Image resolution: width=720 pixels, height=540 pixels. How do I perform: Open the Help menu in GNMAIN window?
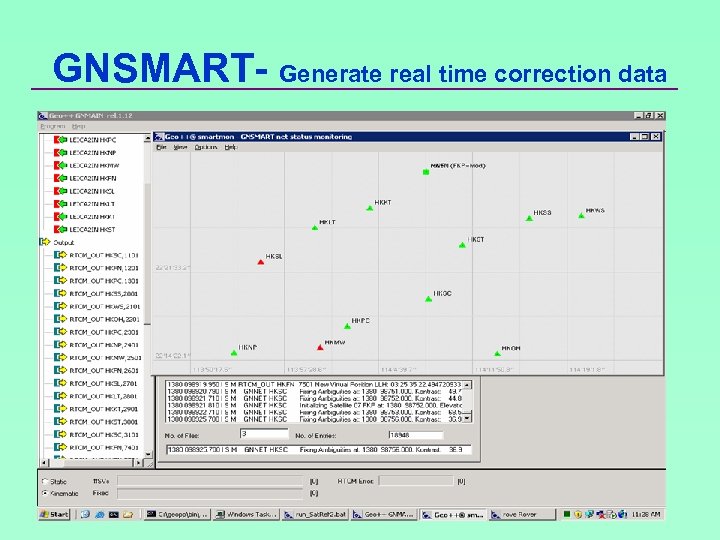point(79,126)
